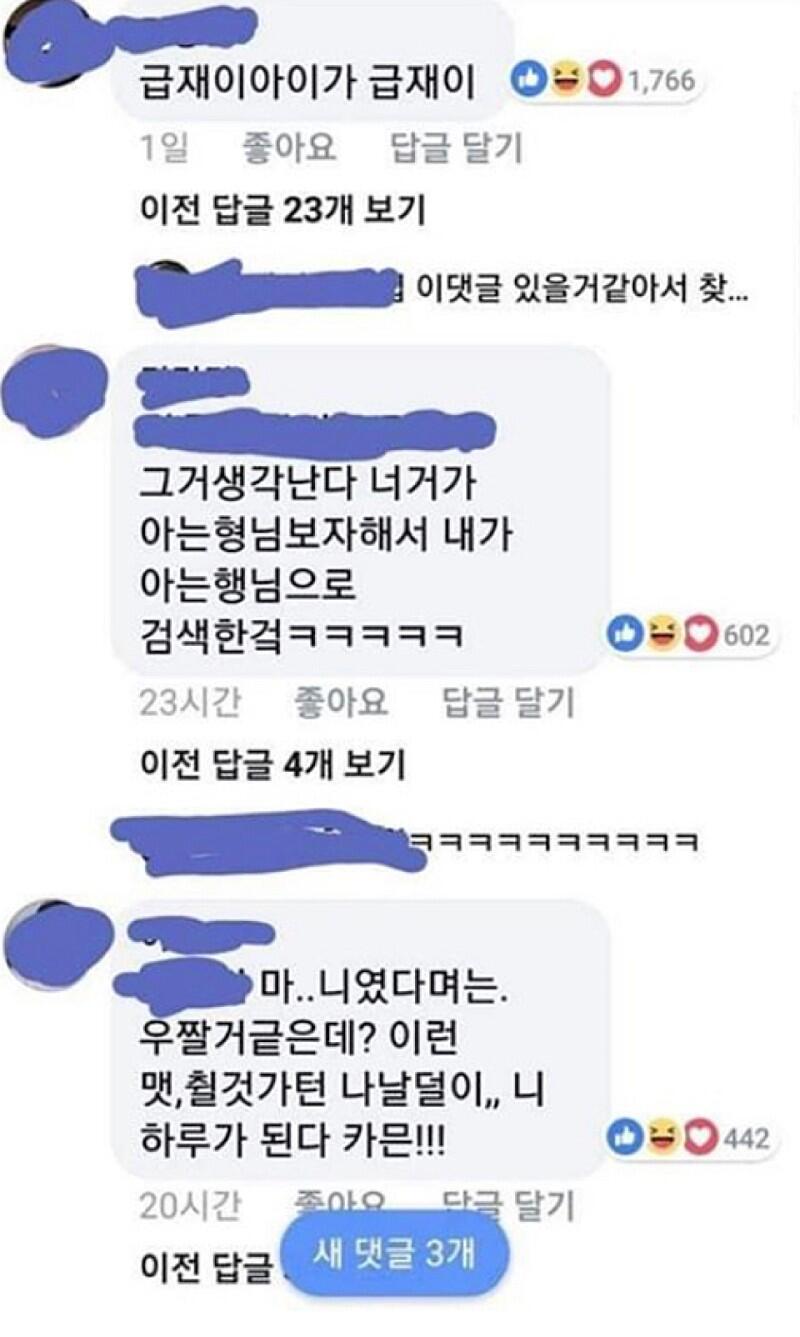Reply to the top comment via 답글 달기

click(456, 150)
